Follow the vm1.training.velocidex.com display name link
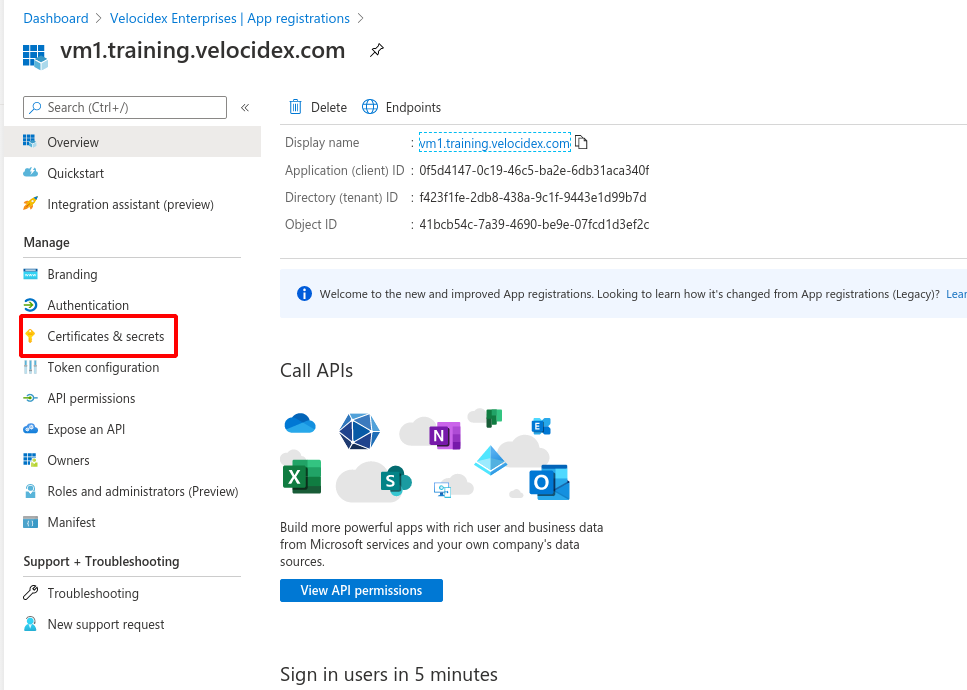Screen dimensions: 967x690 pyautogui.click(x=494, y=143)
